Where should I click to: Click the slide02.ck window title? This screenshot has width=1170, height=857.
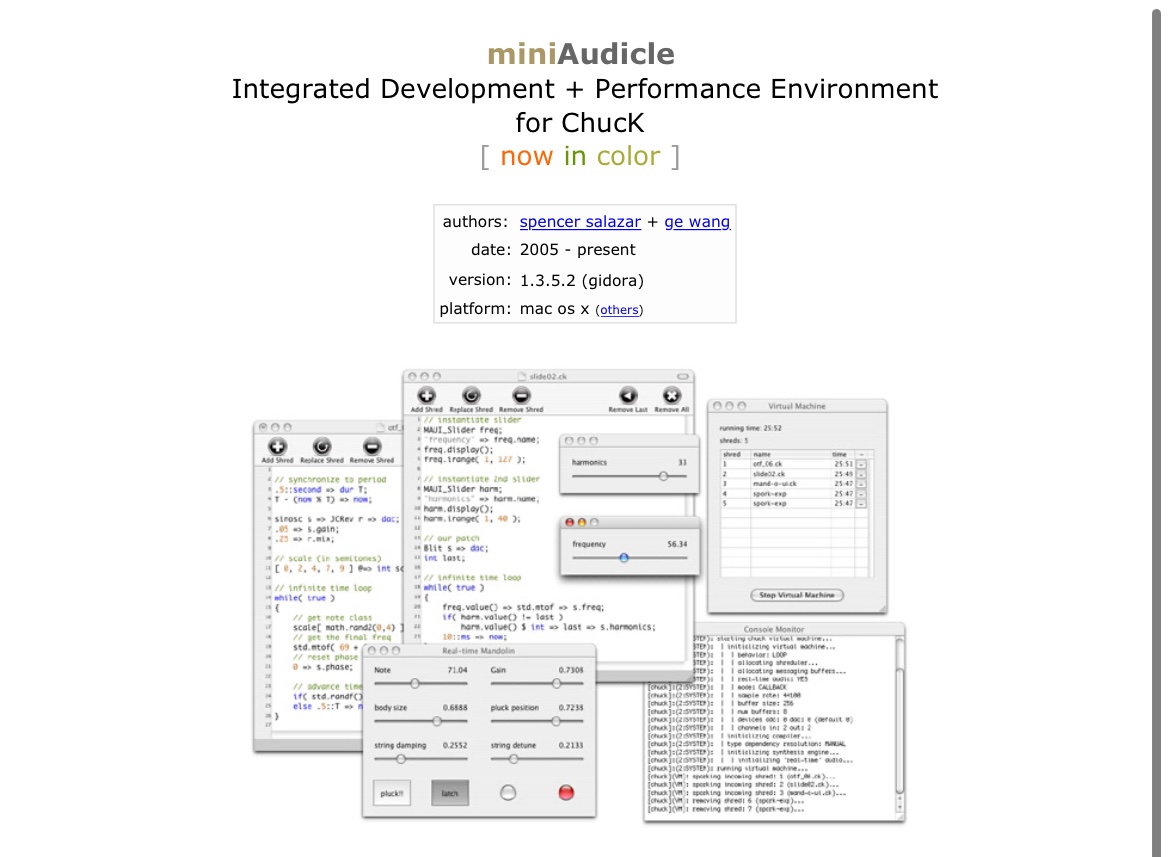tap(548, 377)
